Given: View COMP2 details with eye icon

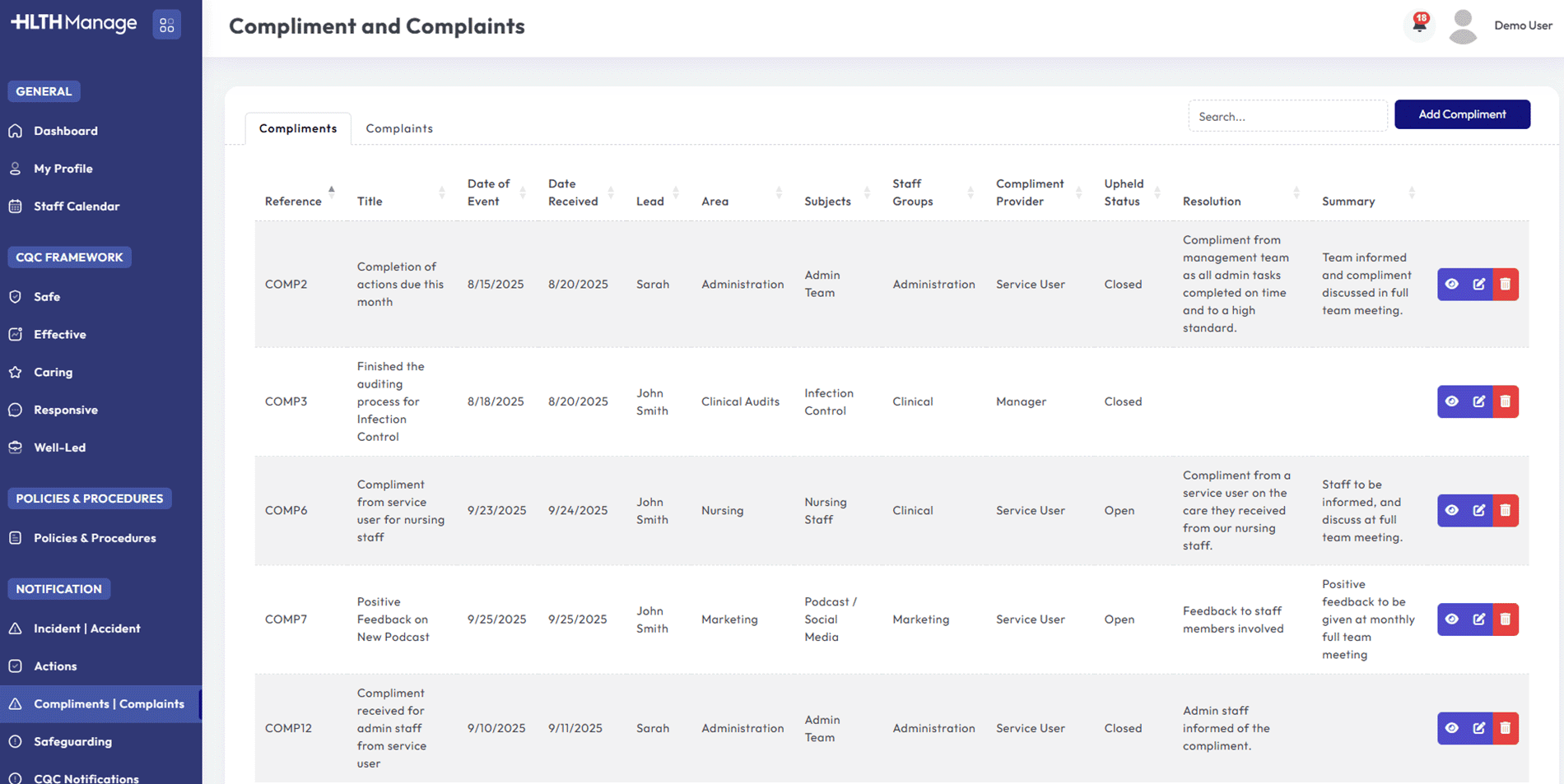Looking at the screenshot, I should [x=1451, y=285].
